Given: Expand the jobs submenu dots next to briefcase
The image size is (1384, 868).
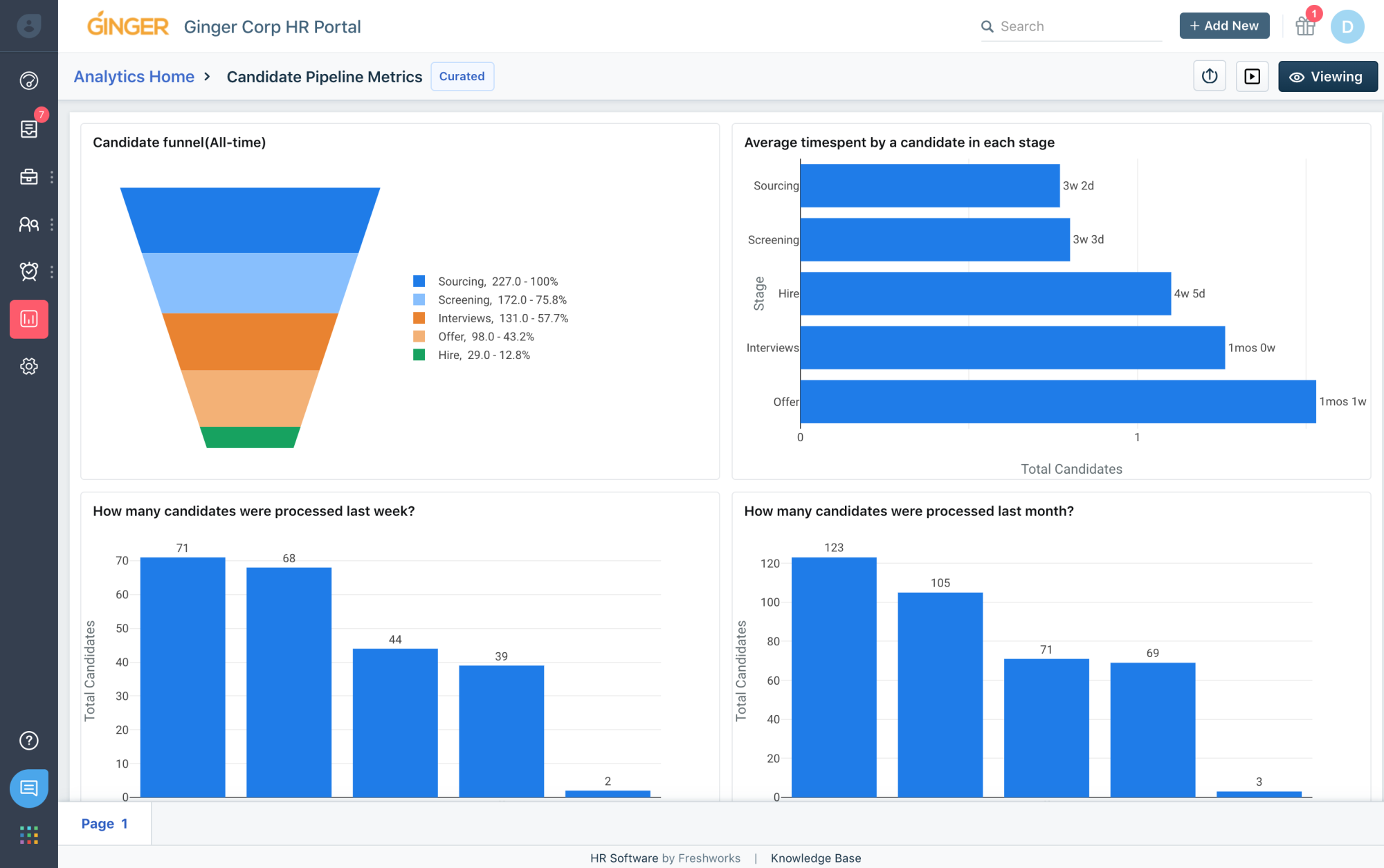Looking at the screenshot, I should 52,176.
